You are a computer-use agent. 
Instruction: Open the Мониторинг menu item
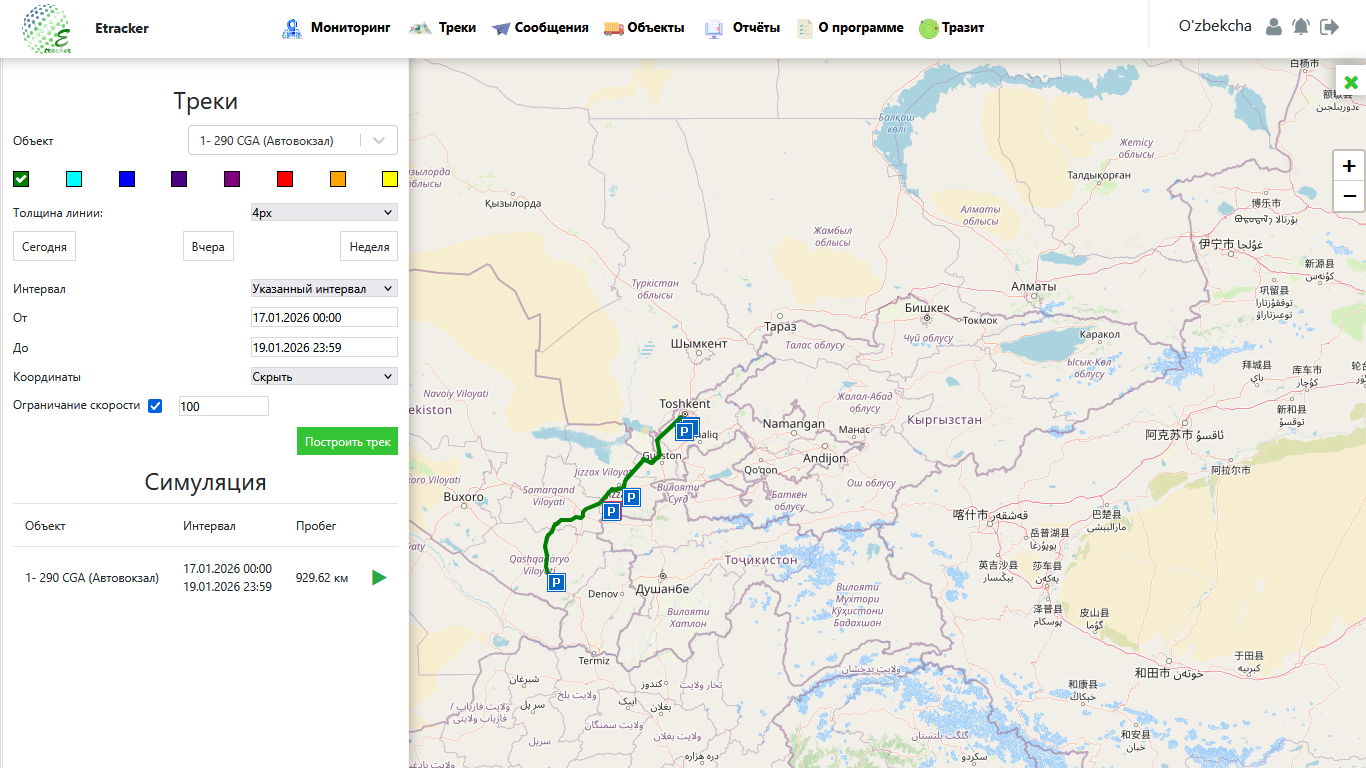click(336, 28)
